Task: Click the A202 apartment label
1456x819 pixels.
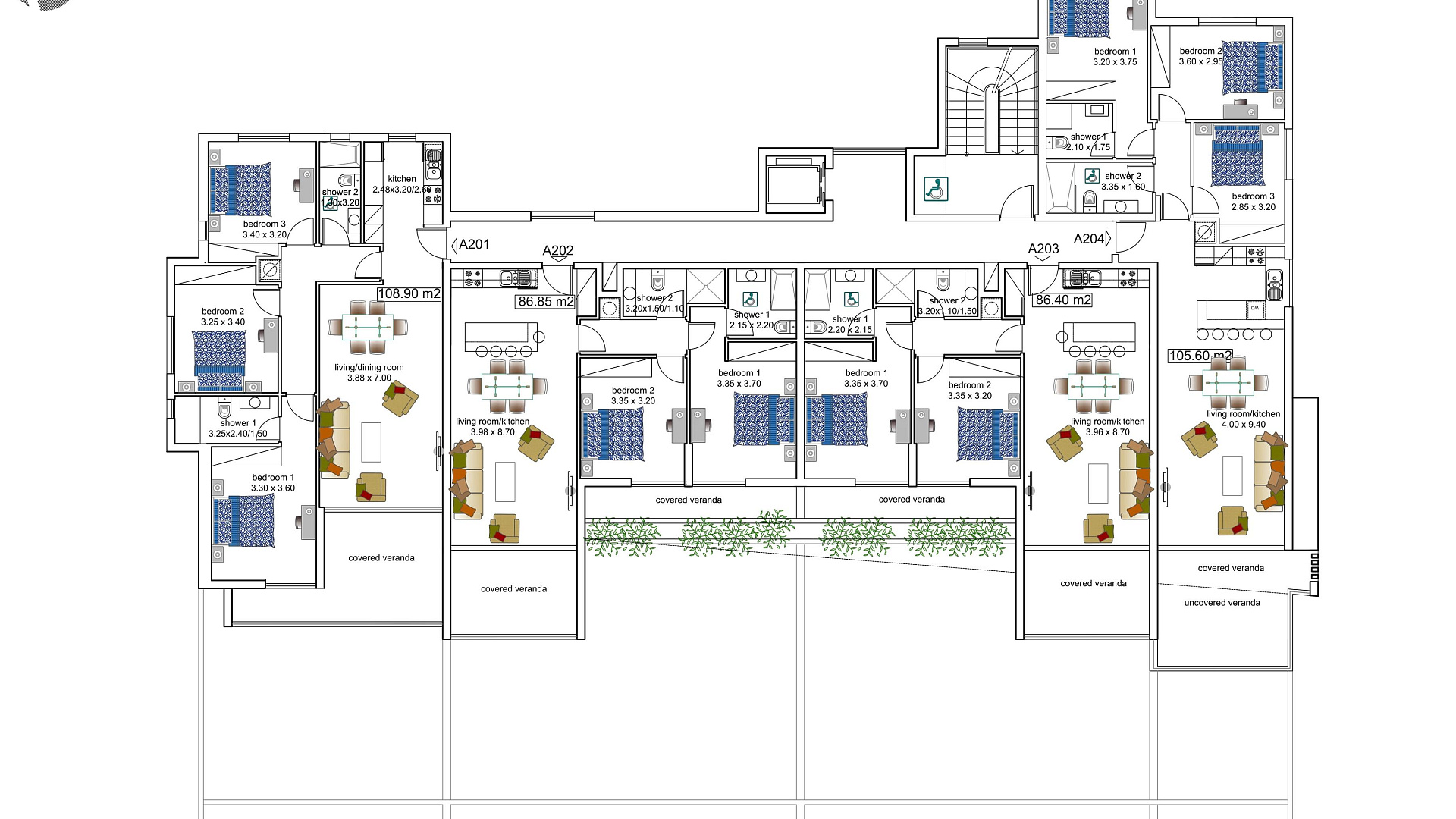Action: pyautogui.click(x=558, y=250)
